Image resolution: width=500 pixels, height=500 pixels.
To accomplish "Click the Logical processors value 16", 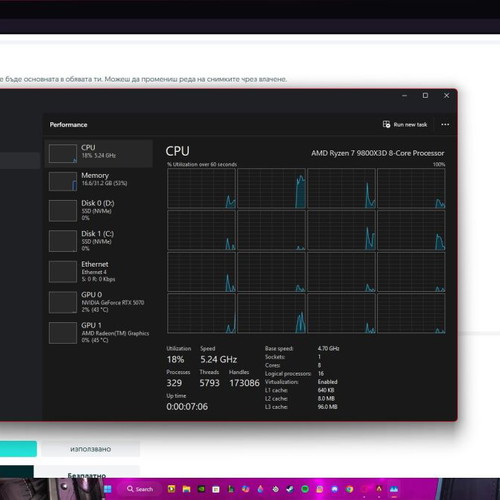I will 321,373.
